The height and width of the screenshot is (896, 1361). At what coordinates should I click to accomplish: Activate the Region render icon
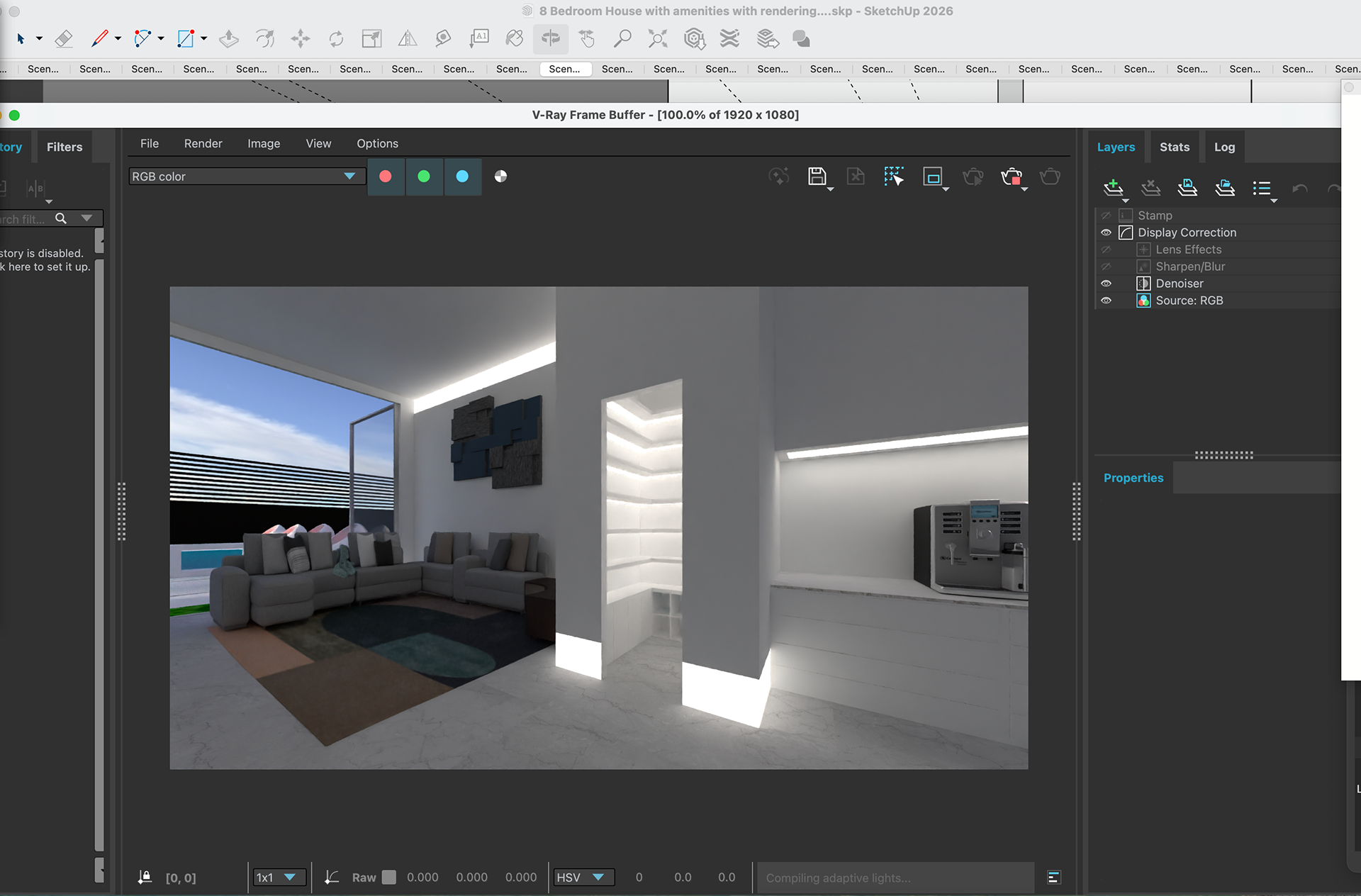point(932,177)
